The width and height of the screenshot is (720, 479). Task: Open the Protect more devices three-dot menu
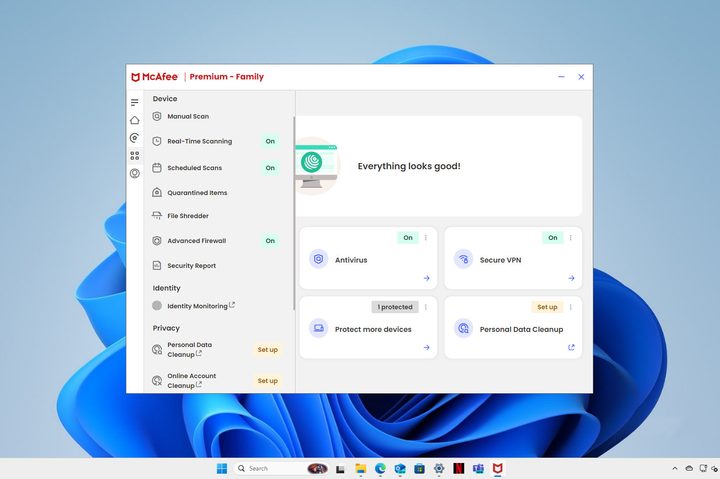pyautogui.click(x=426, y=307)
